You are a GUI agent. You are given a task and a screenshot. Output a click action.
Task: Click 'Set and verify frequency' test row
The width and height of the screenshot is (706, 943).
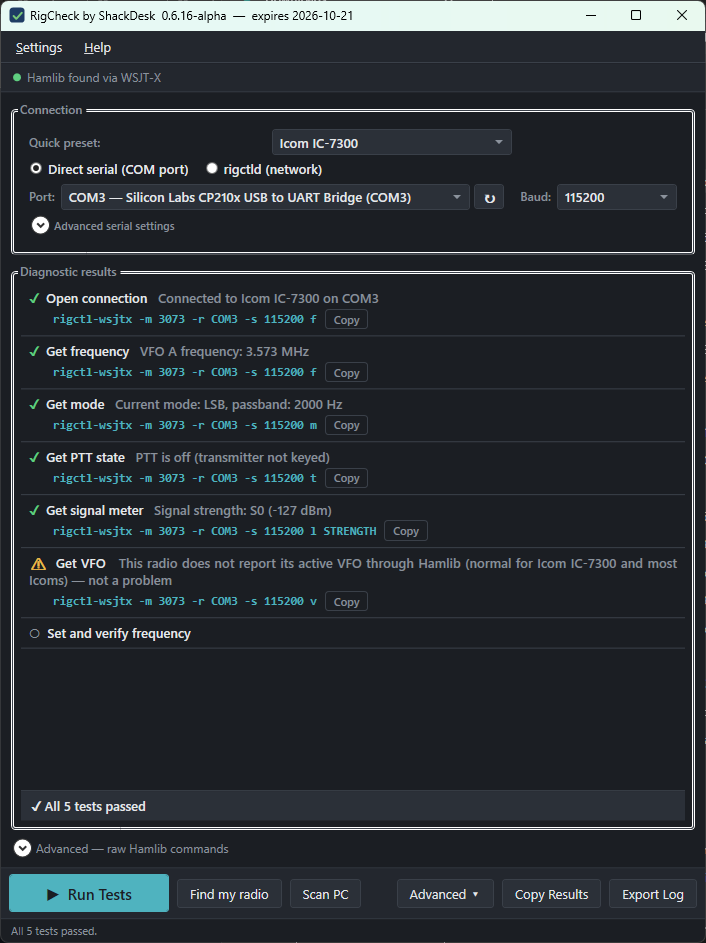353,633
